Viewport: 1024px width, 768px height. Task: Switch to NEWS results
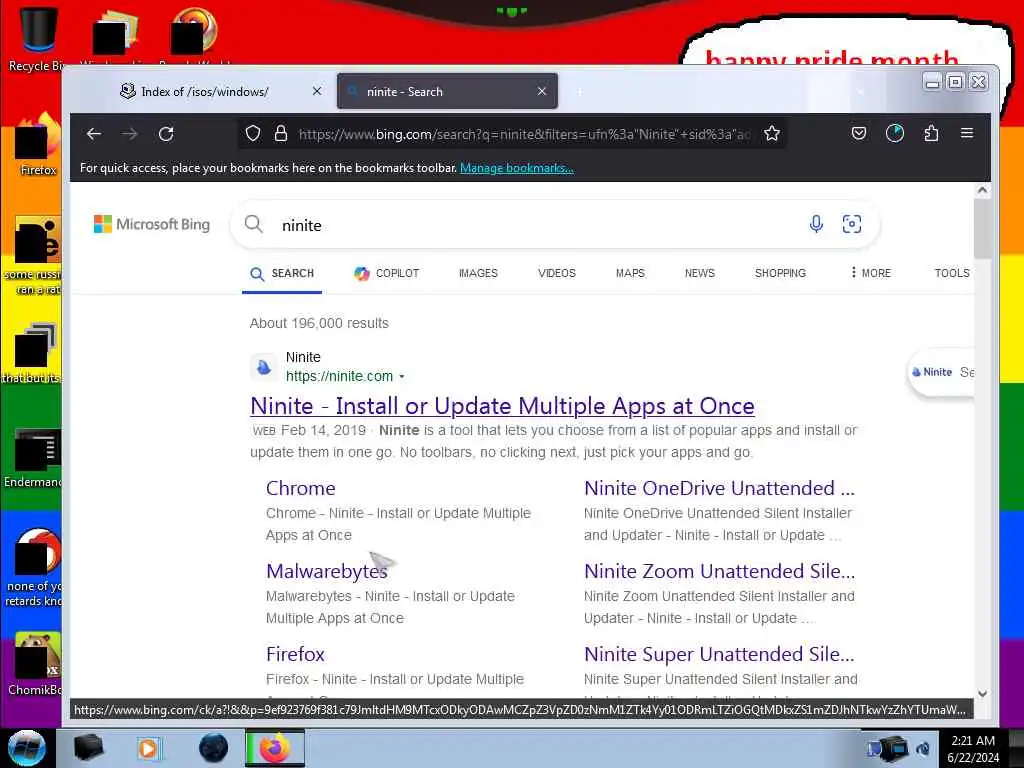coord(699,273)
